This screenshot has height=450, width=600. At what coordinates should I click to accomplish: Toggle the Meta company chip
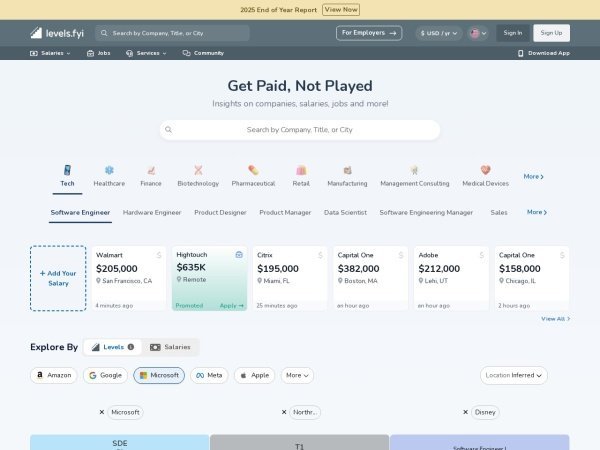(x=209, y=375)
